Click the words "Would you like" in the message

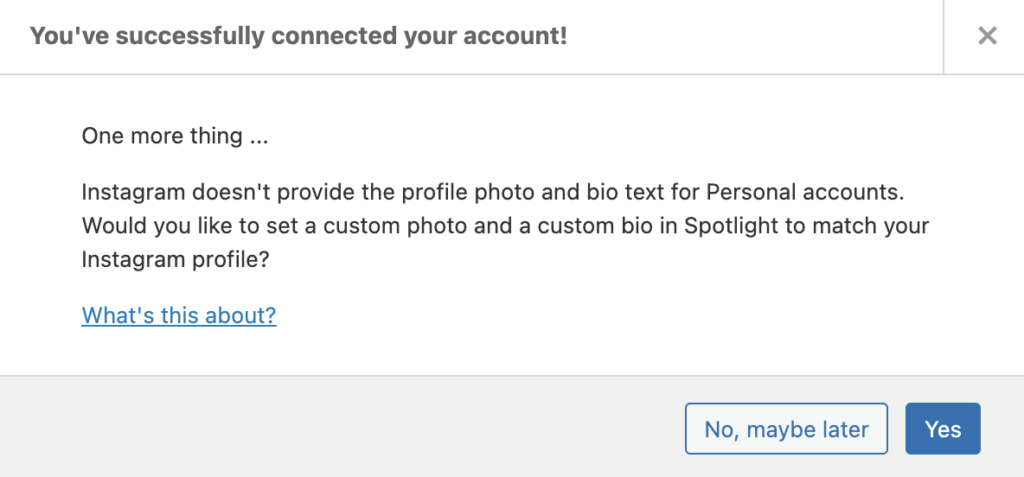(144, 225)
